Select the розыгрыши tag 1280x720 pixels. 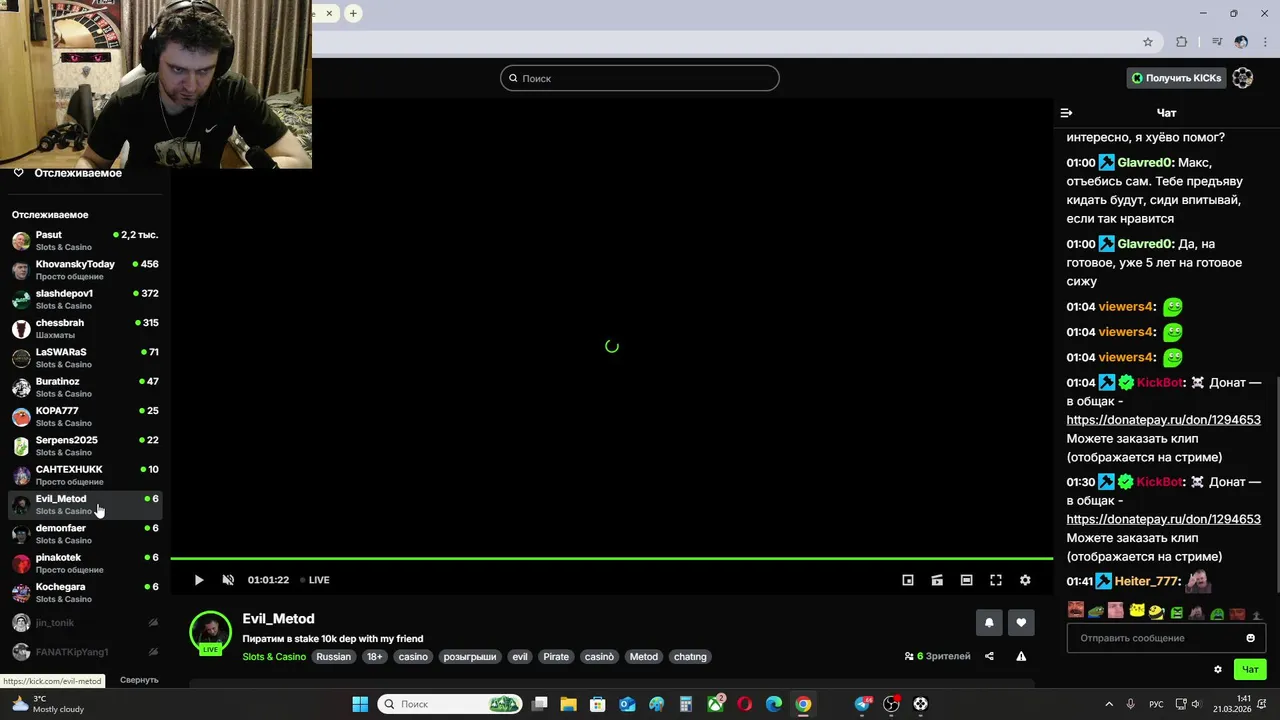(x=470, y=657)
